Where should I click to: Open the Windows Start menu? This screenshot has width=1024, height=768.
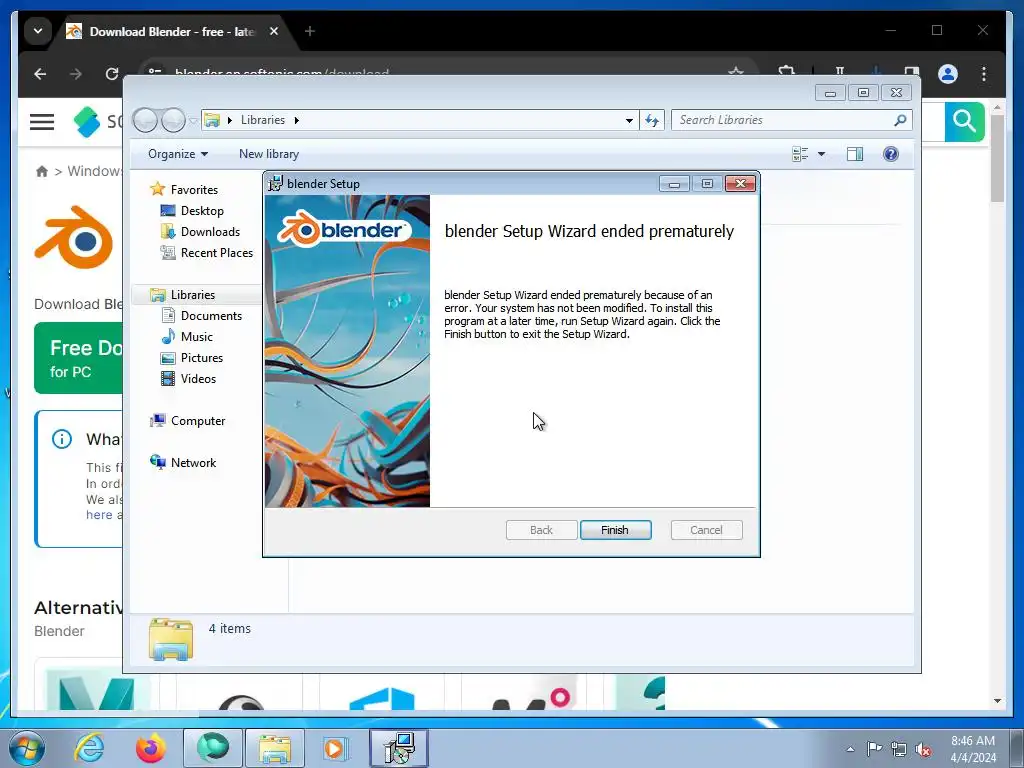(26, 748)
